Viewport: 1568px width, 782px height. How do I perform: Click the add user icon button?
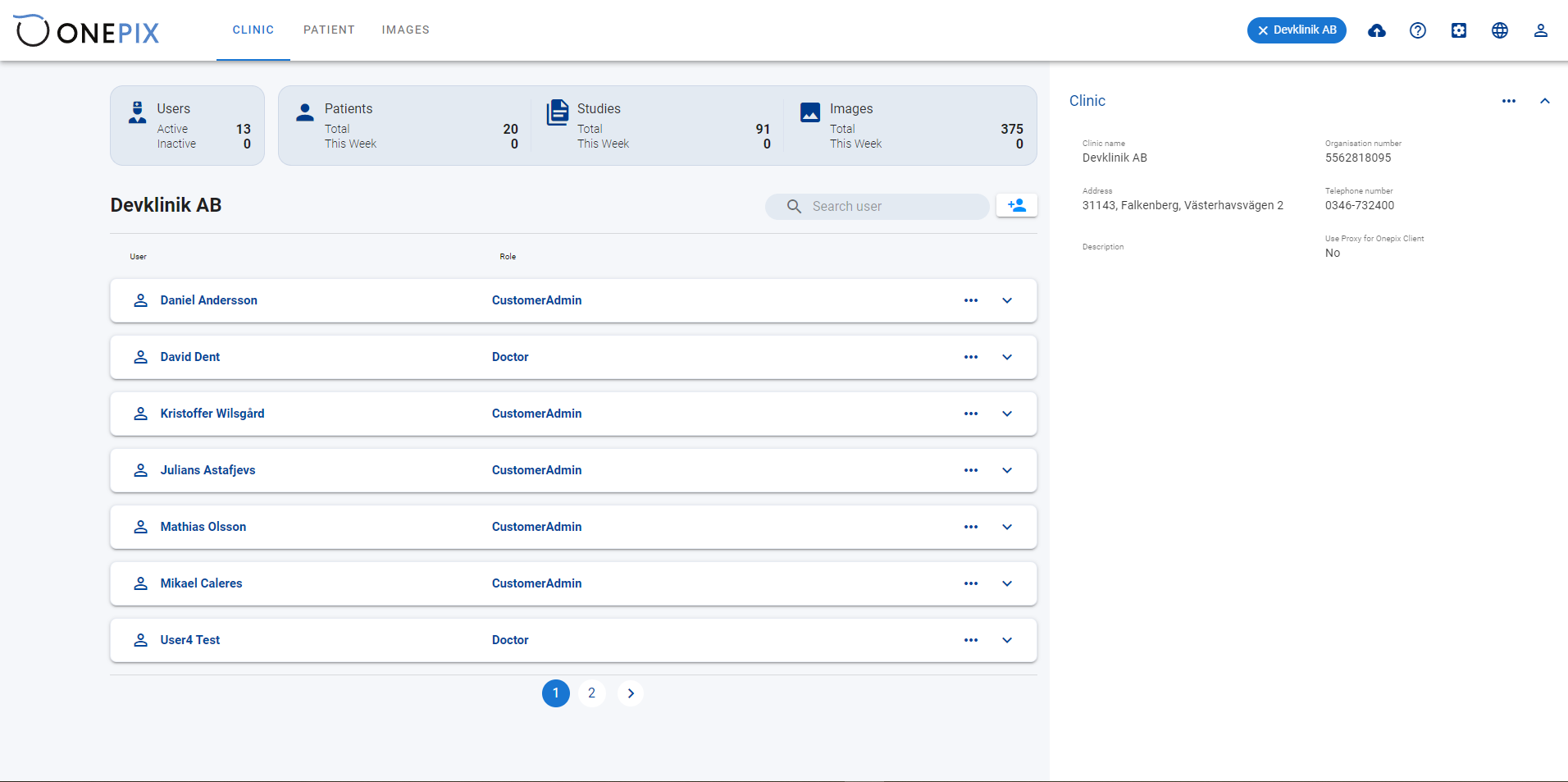(x=1017, y=205)
